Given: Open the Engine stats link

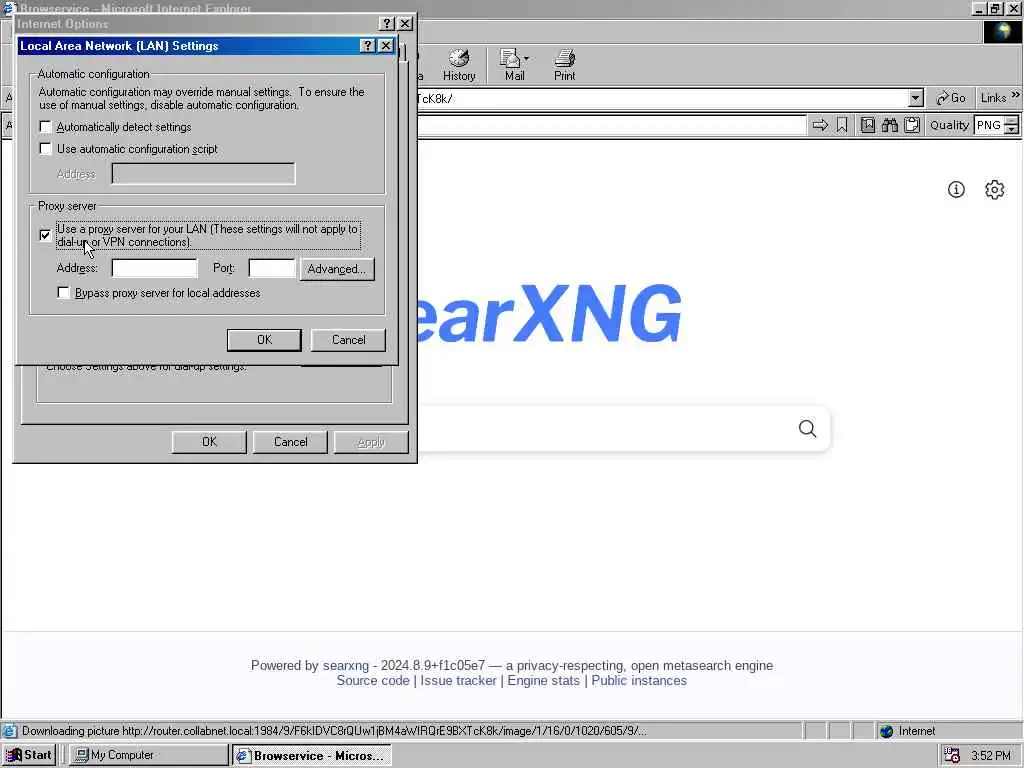Looking at the screenshot, I should 543,680.
